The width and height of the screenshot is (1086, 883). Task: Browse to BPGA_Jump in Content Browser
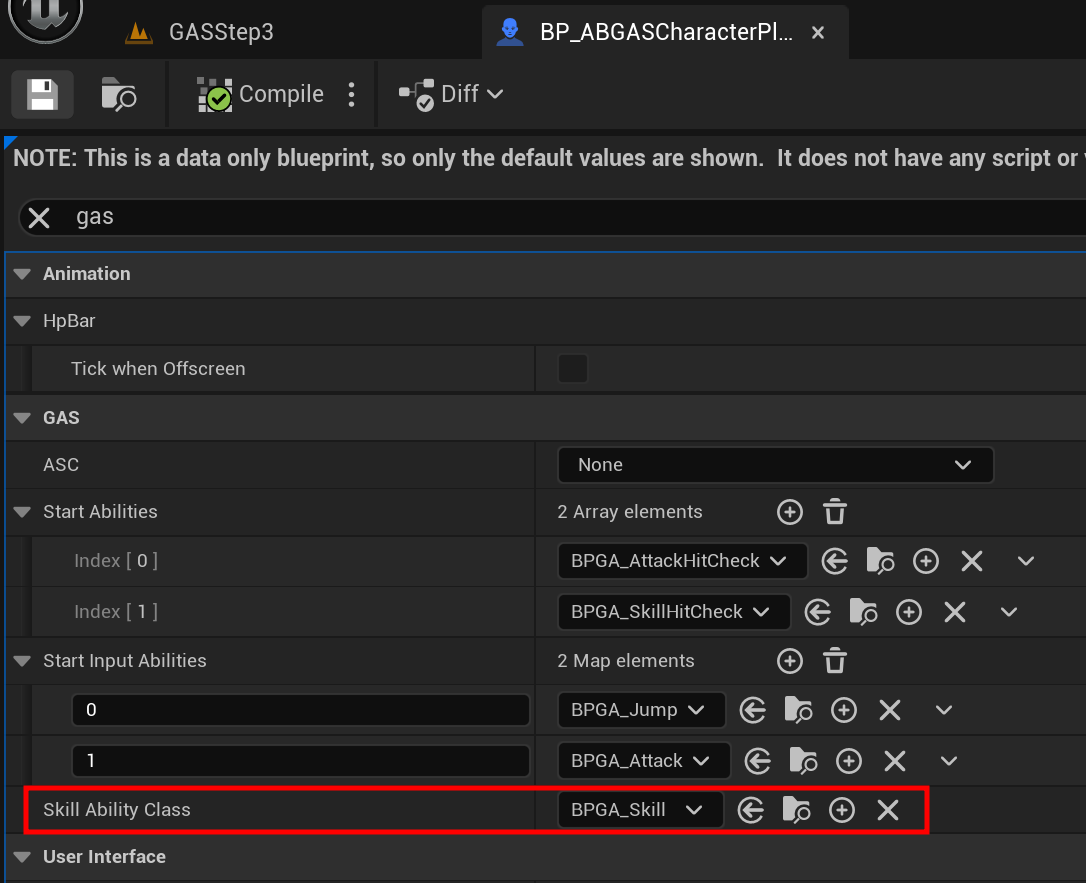click(798, 710)
